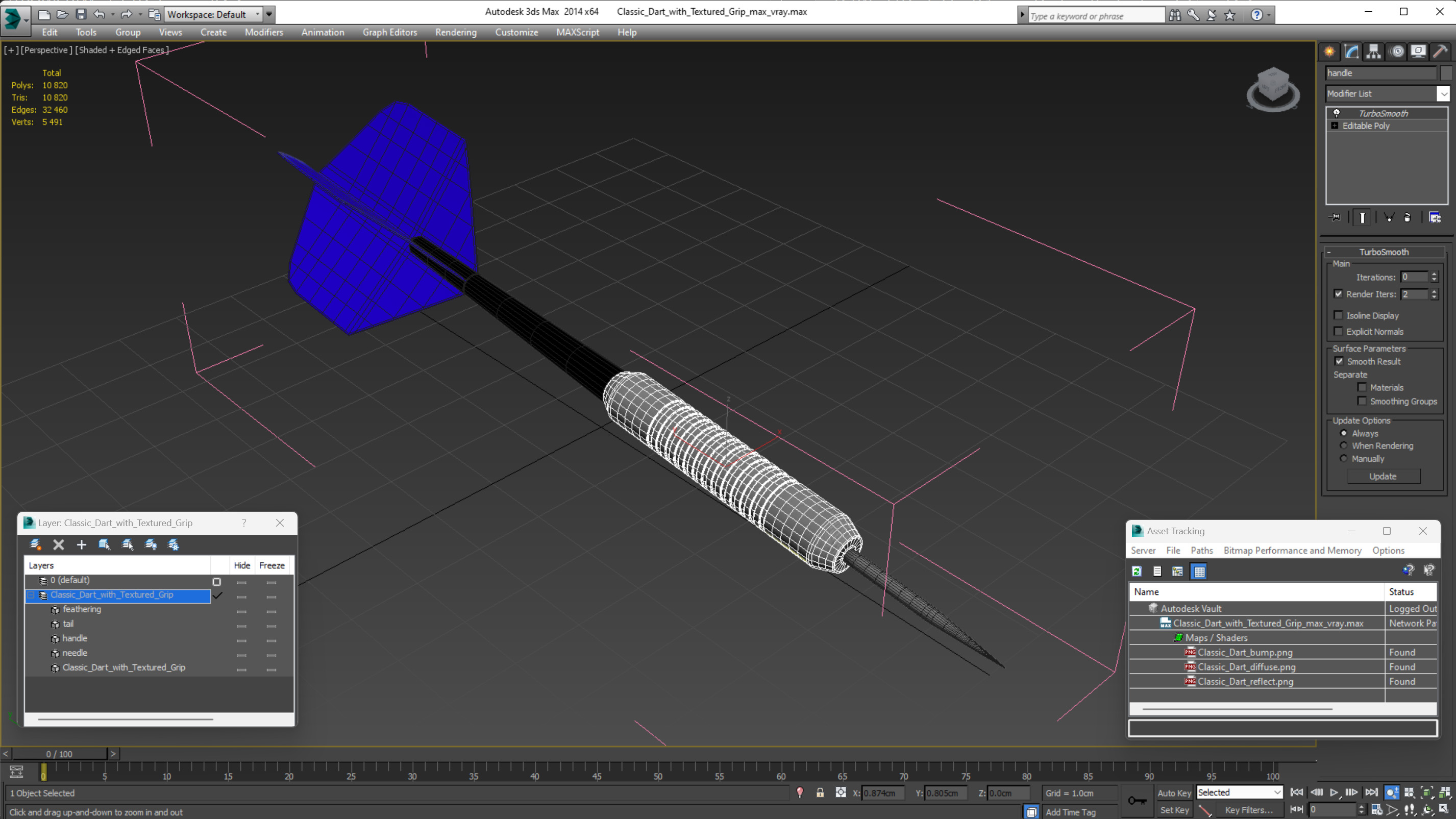
Task: Click the Help question mark icon
Action: (1256, 15)
